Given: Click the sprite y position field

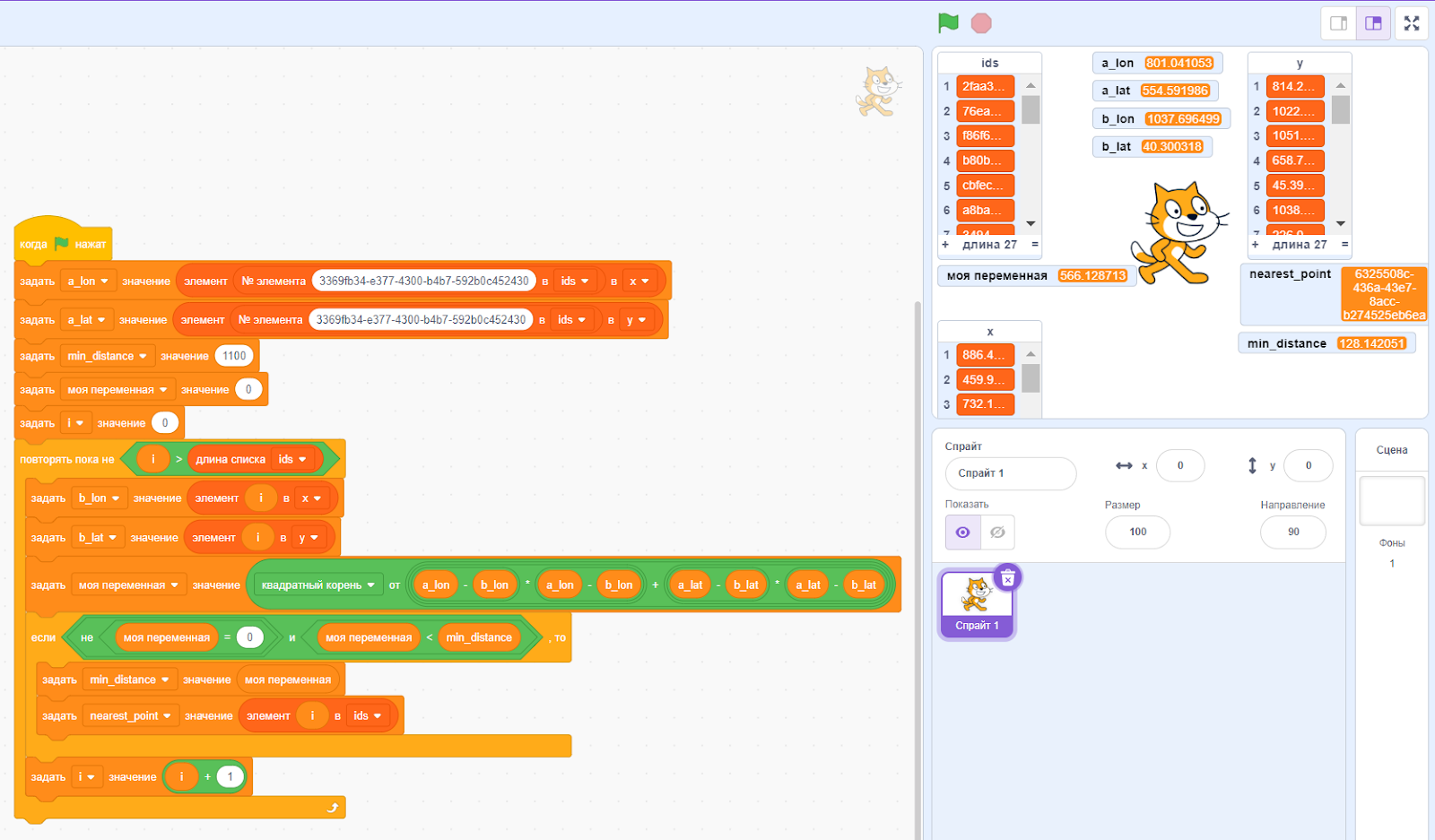Looking at the screenshot, I should [1309, 465].
